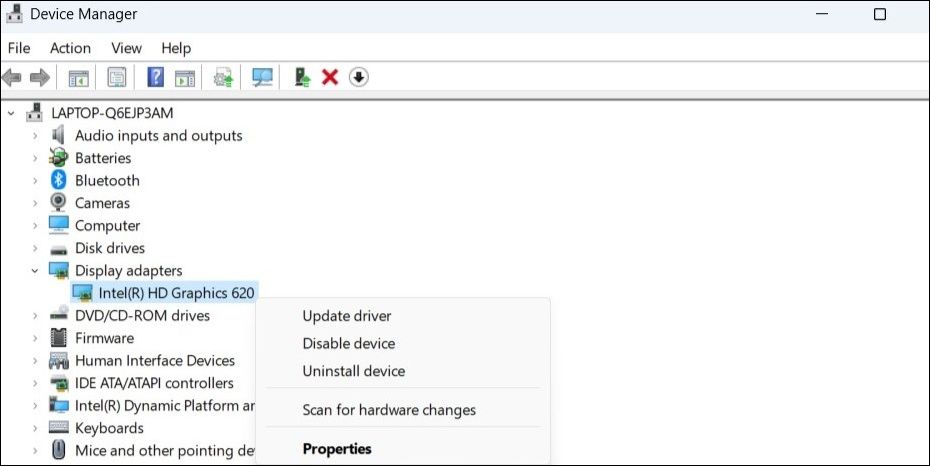This screenshot has width=930, height=466.
Task: Show/hide console tree toolbar icon
Action: [78, 78]
